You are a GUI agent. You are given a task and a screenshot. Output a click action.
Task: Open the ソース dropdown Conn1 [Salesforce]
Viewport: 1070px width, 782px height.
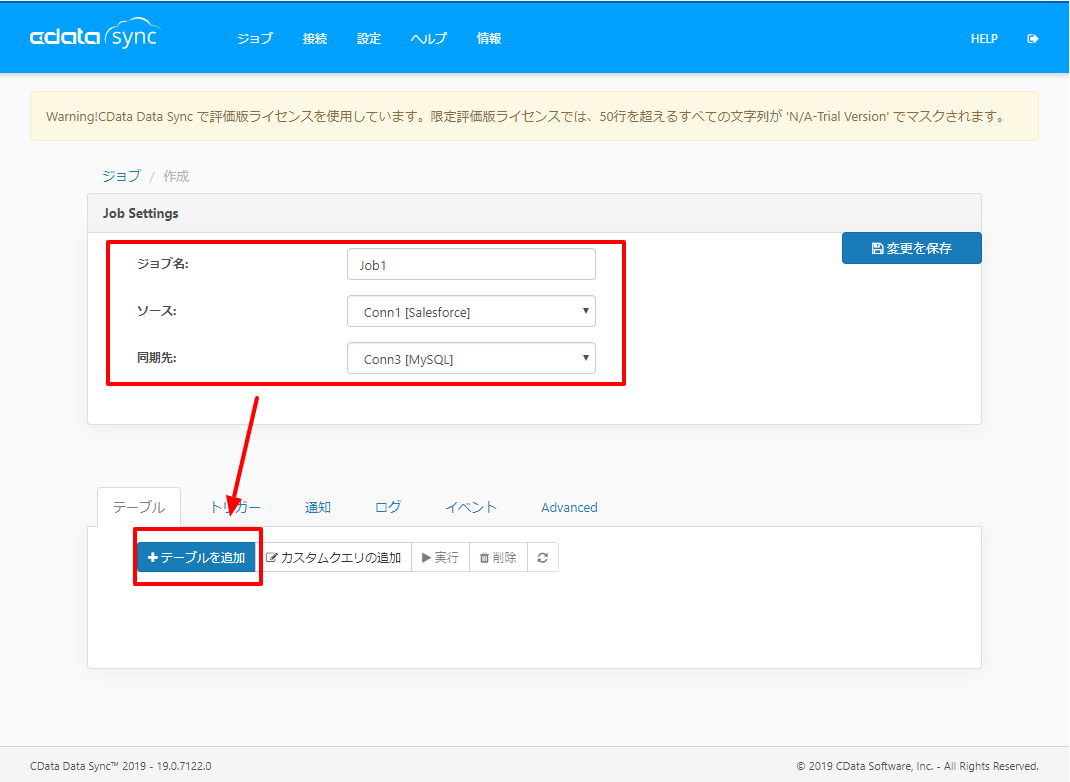coord(472,311)
